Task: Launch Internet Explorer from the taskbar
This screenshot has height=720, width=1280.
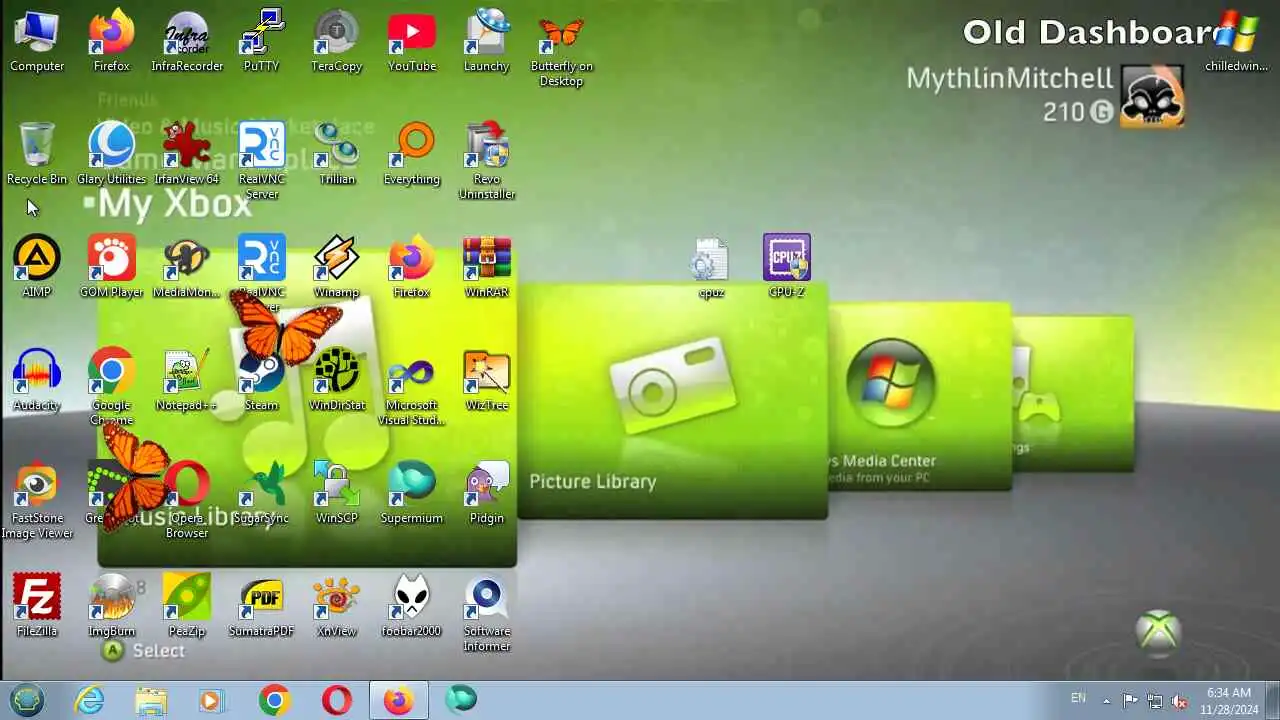Action: pyautogui.click(x=90, y=700)
